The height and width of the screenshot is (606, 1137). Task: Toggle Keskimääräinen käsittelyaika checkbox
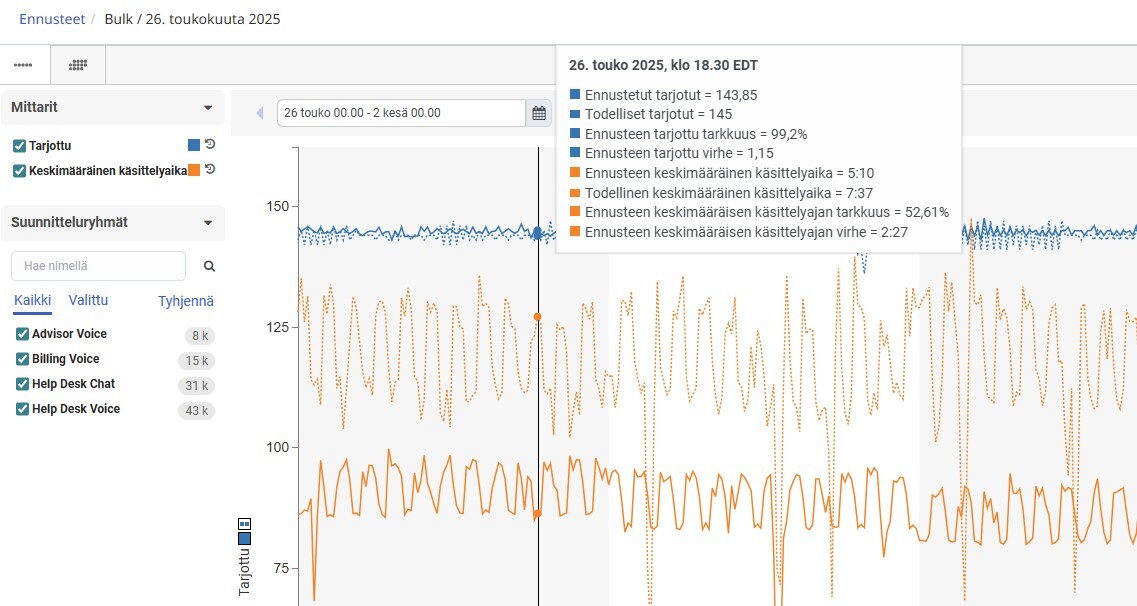coord(19,171)
